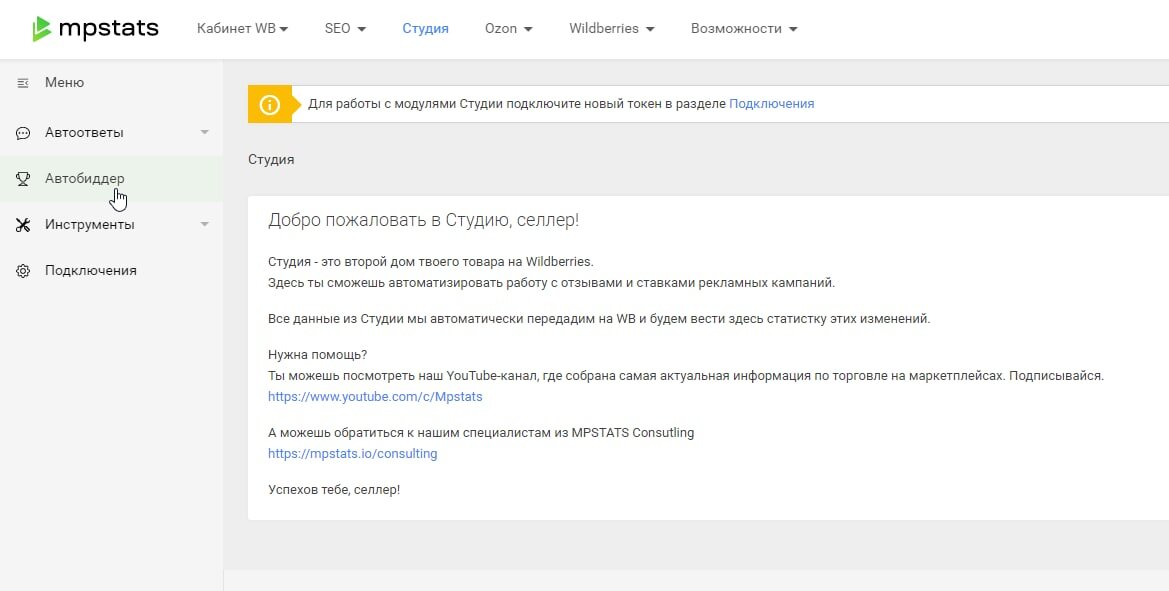Click the menu collapse icon beside Меню

tap(23, 83)
